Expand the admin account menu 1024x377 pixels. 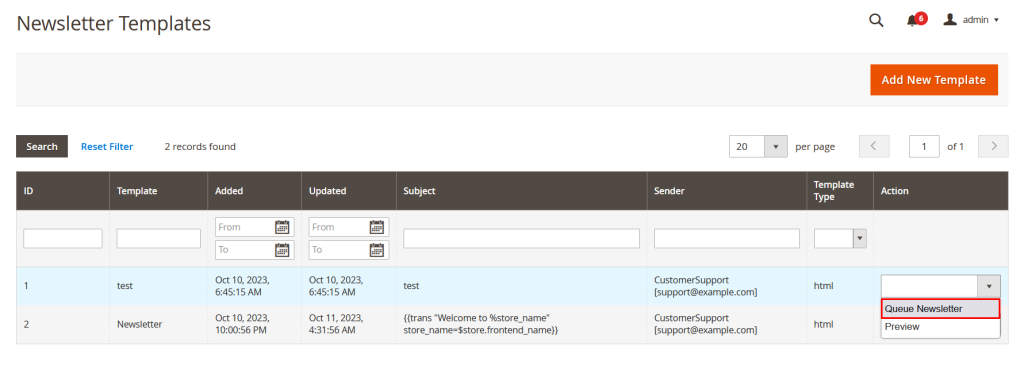coord(971,20)
